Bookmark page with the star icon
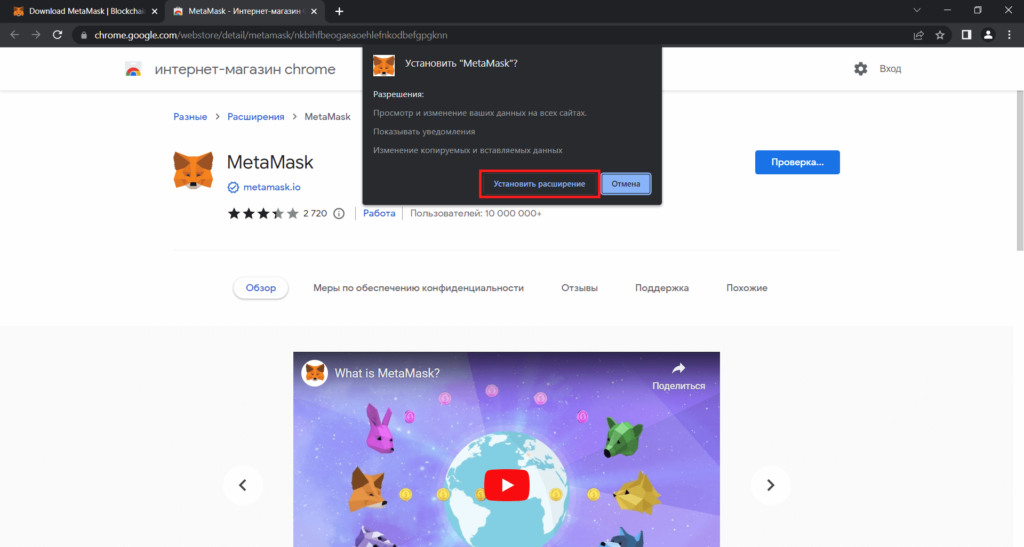 (940, 35)
